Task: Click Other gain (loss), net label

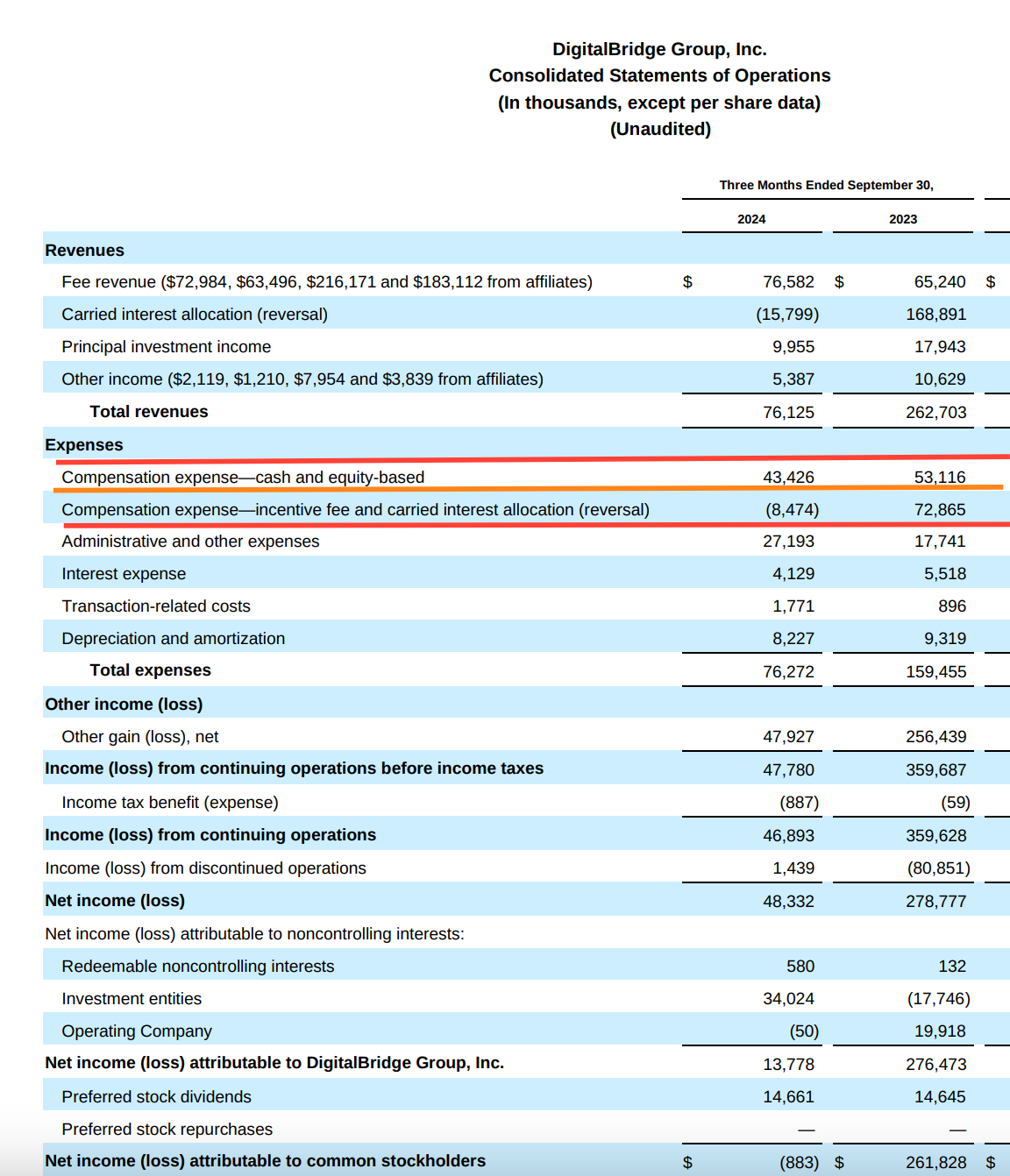Action: click(140, 737)
